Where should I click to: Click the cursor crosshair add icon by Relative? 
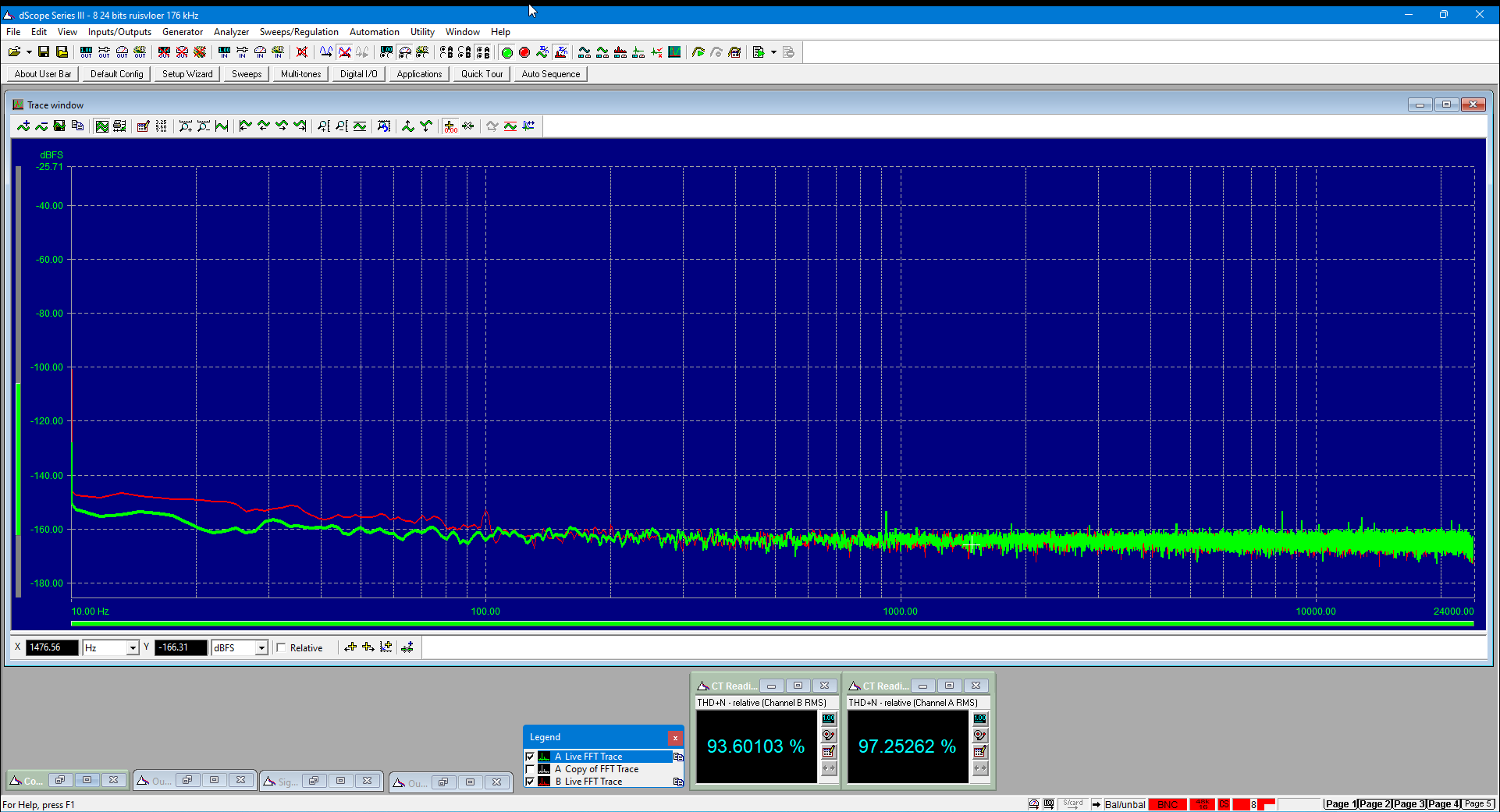(350, 647)
